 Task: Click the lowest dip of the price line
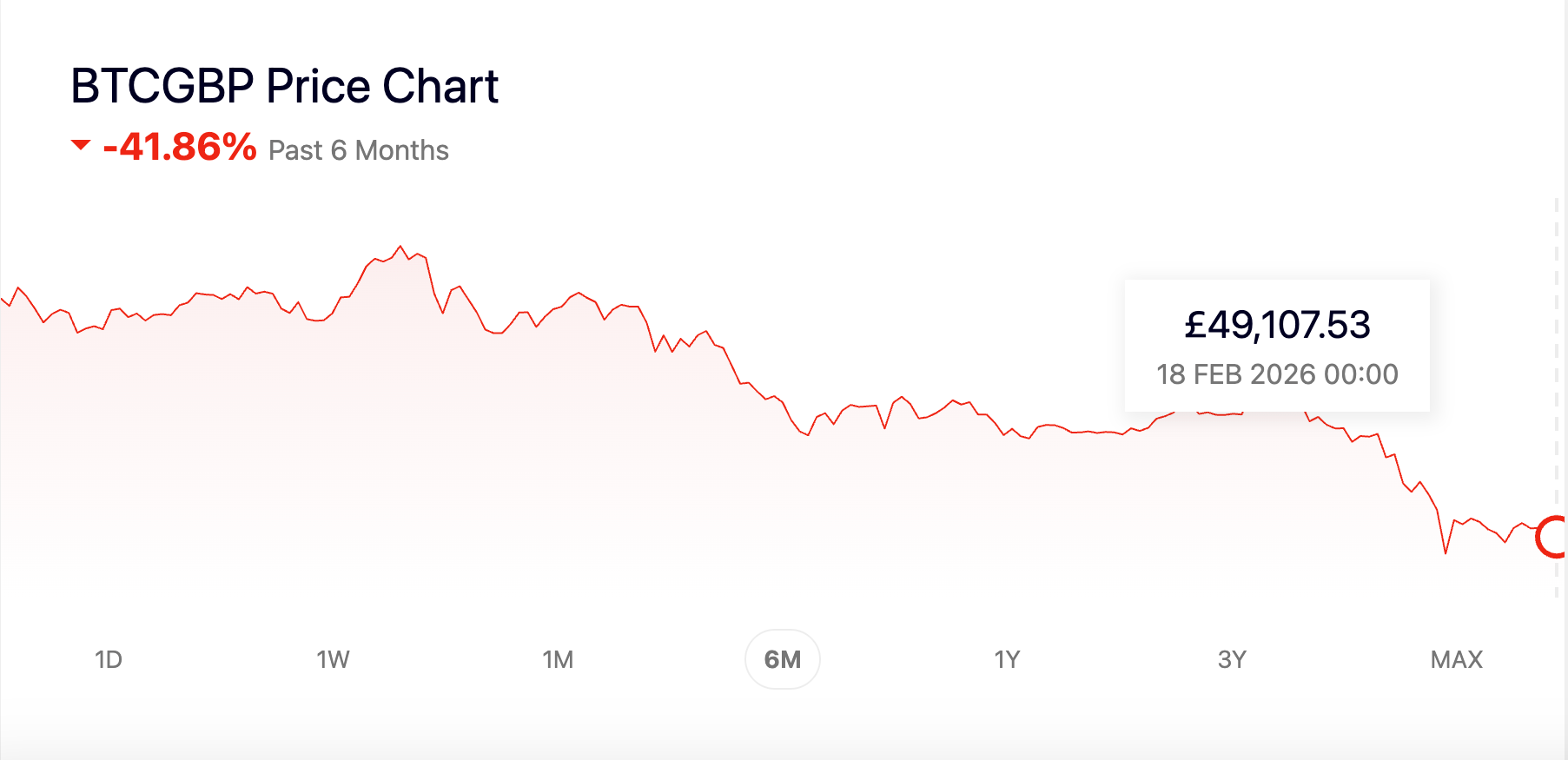tap(1446, 552)
